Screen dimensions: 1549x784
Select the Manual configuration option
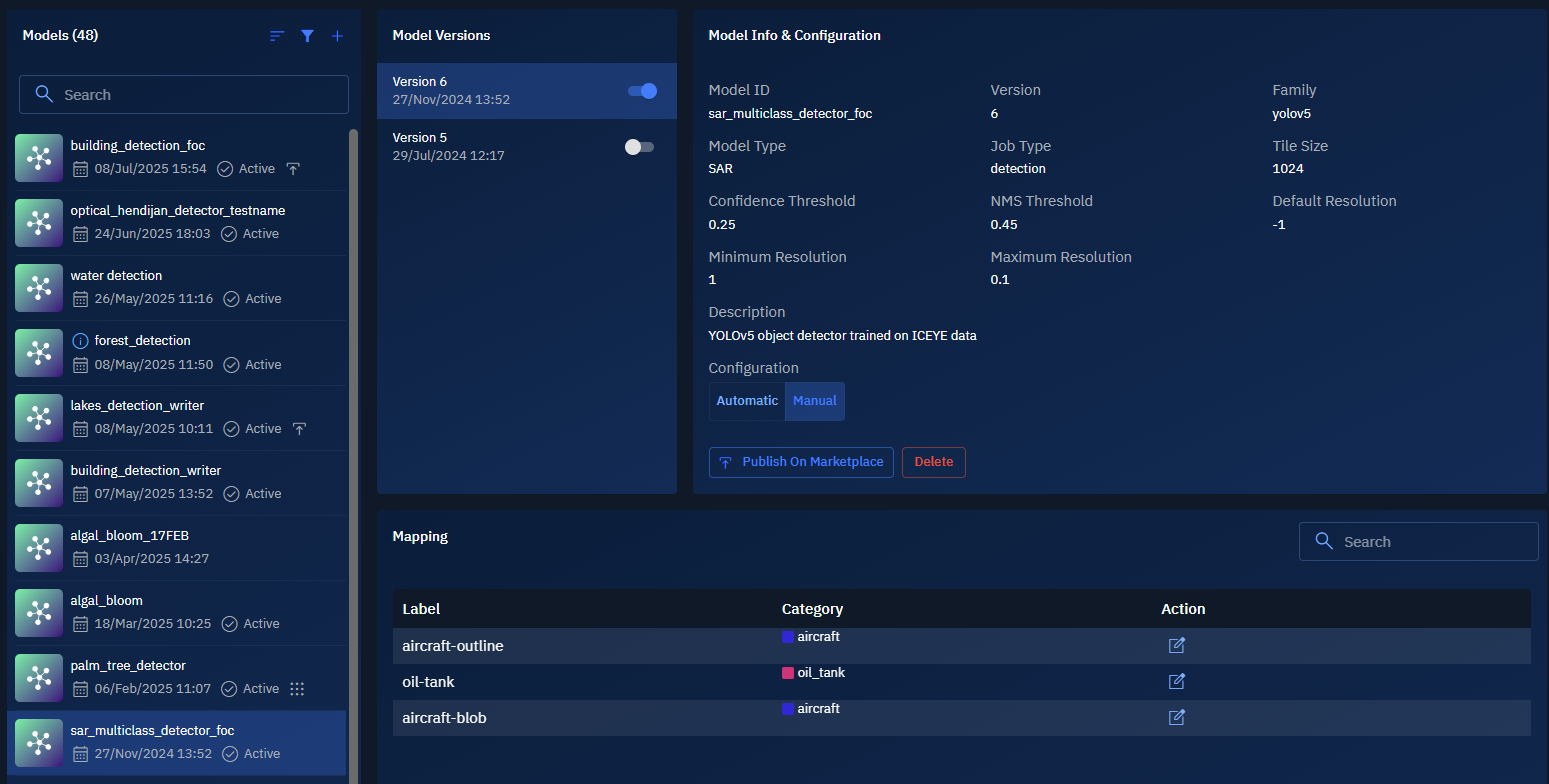[815, 401]
